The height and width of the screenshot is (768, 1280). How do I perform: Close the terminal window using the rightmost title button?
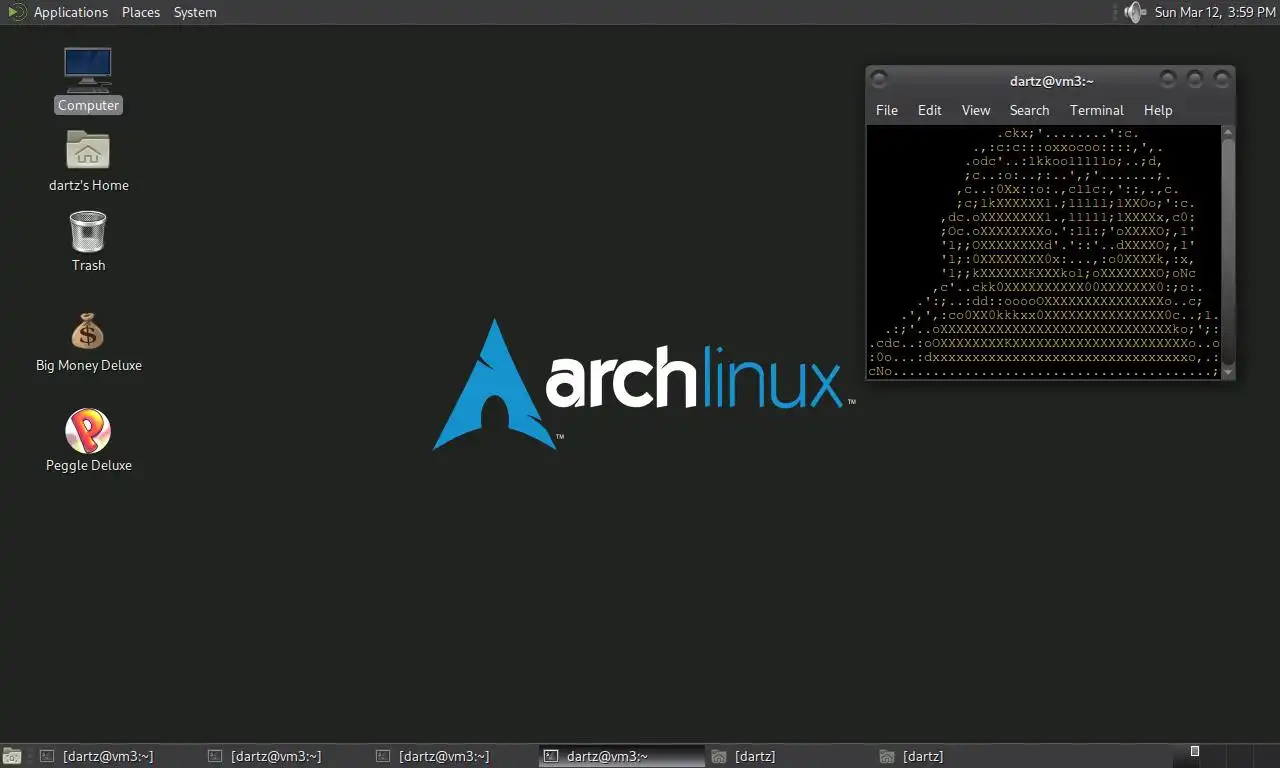click(x=1221, y=79)
